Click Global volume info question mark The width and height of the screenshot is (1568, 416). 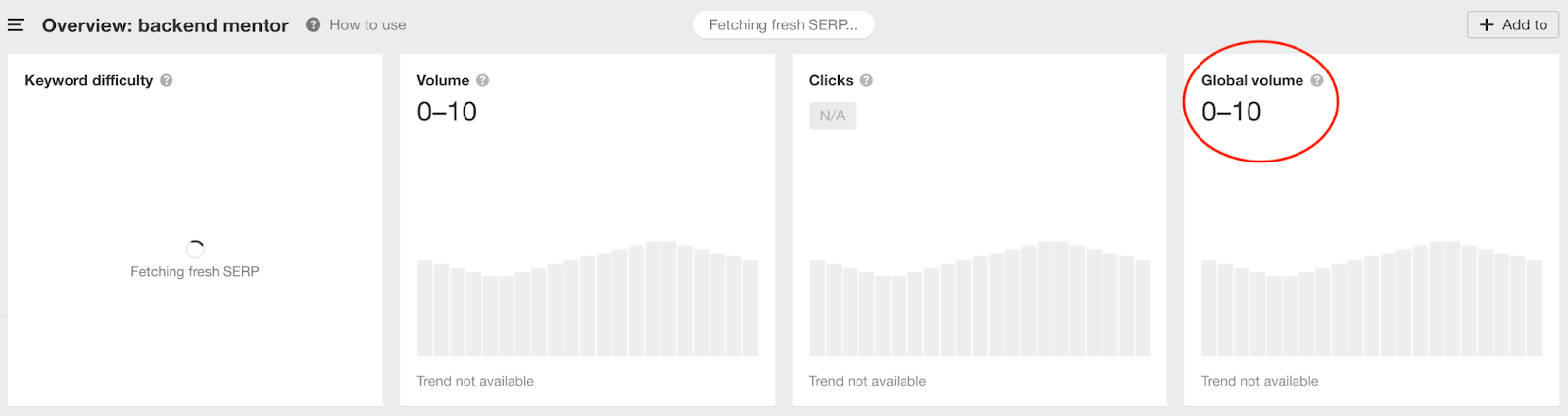pyautogui.click(x=1317, y=80)
